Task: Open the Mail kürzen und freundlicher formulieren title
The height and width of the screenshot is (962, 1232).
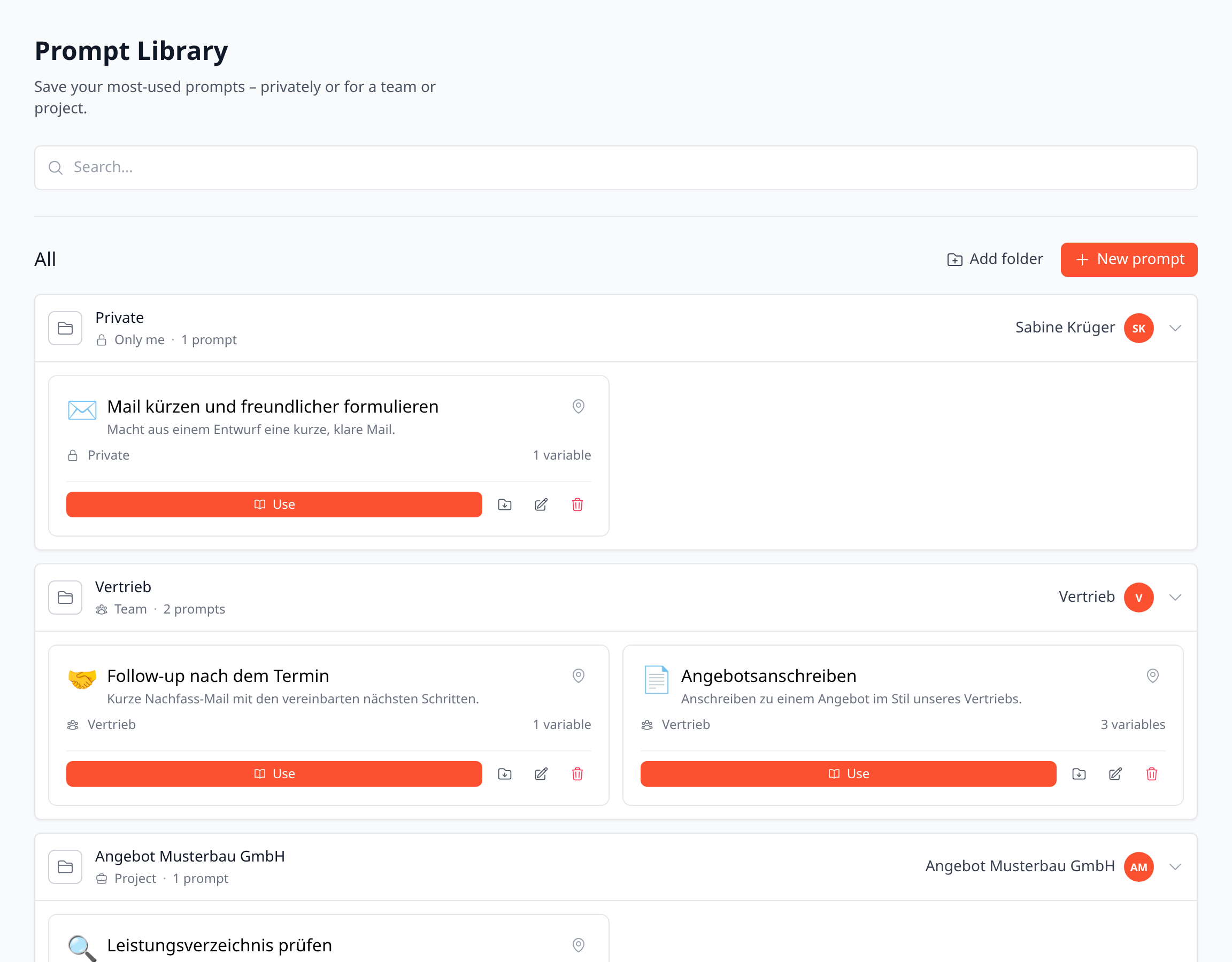Action: coord(273,407)
